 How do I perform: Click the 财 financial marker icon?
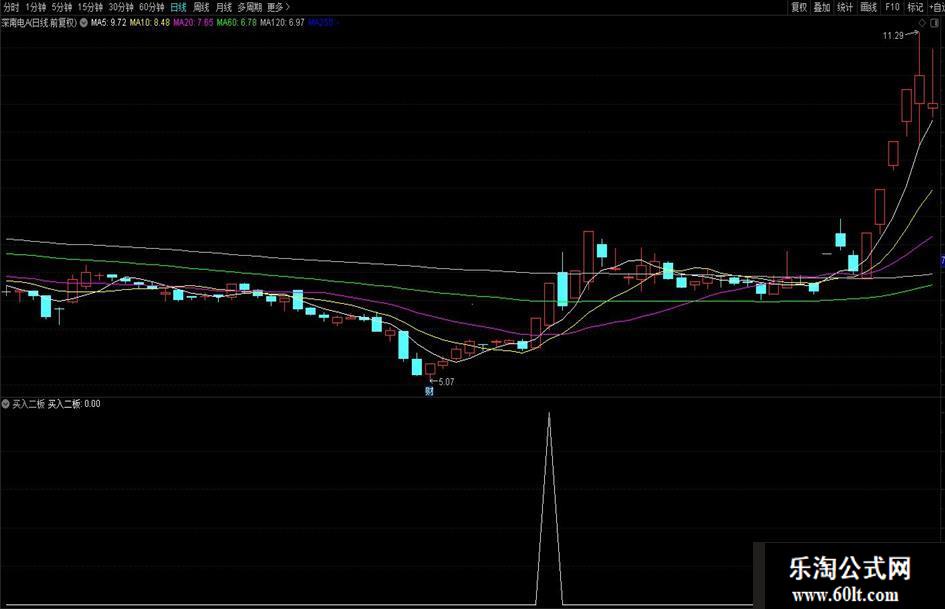click(429, 391)
